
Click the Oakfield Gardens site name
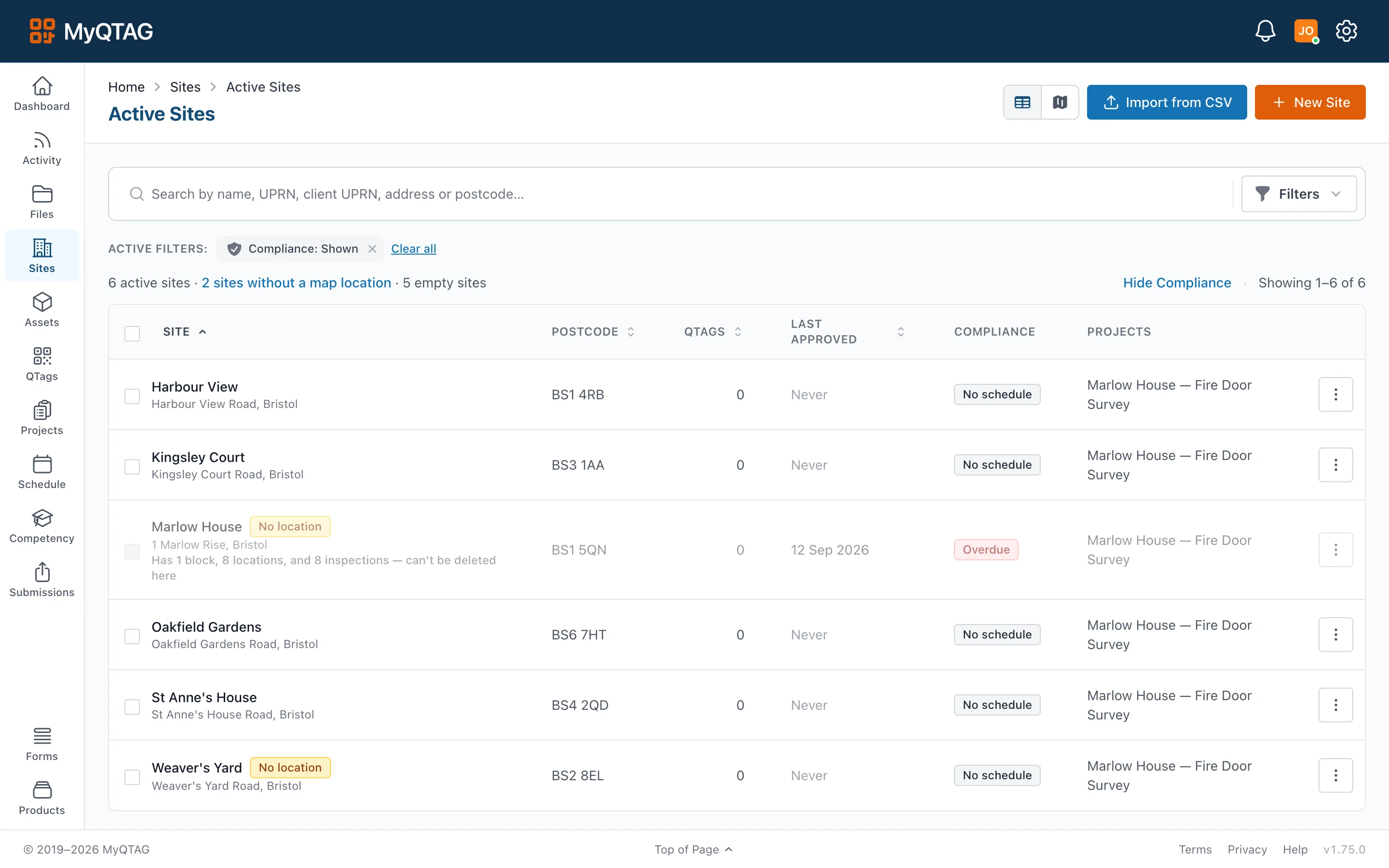click(x=206, y=626)
